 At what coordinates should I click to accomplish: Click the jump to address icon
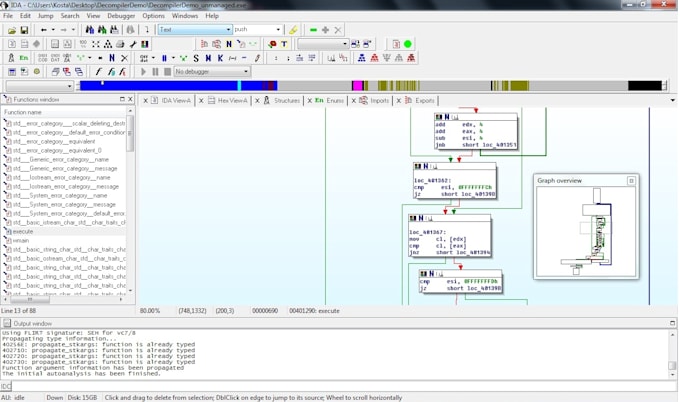pyautogui.click(x=147, y=30)
